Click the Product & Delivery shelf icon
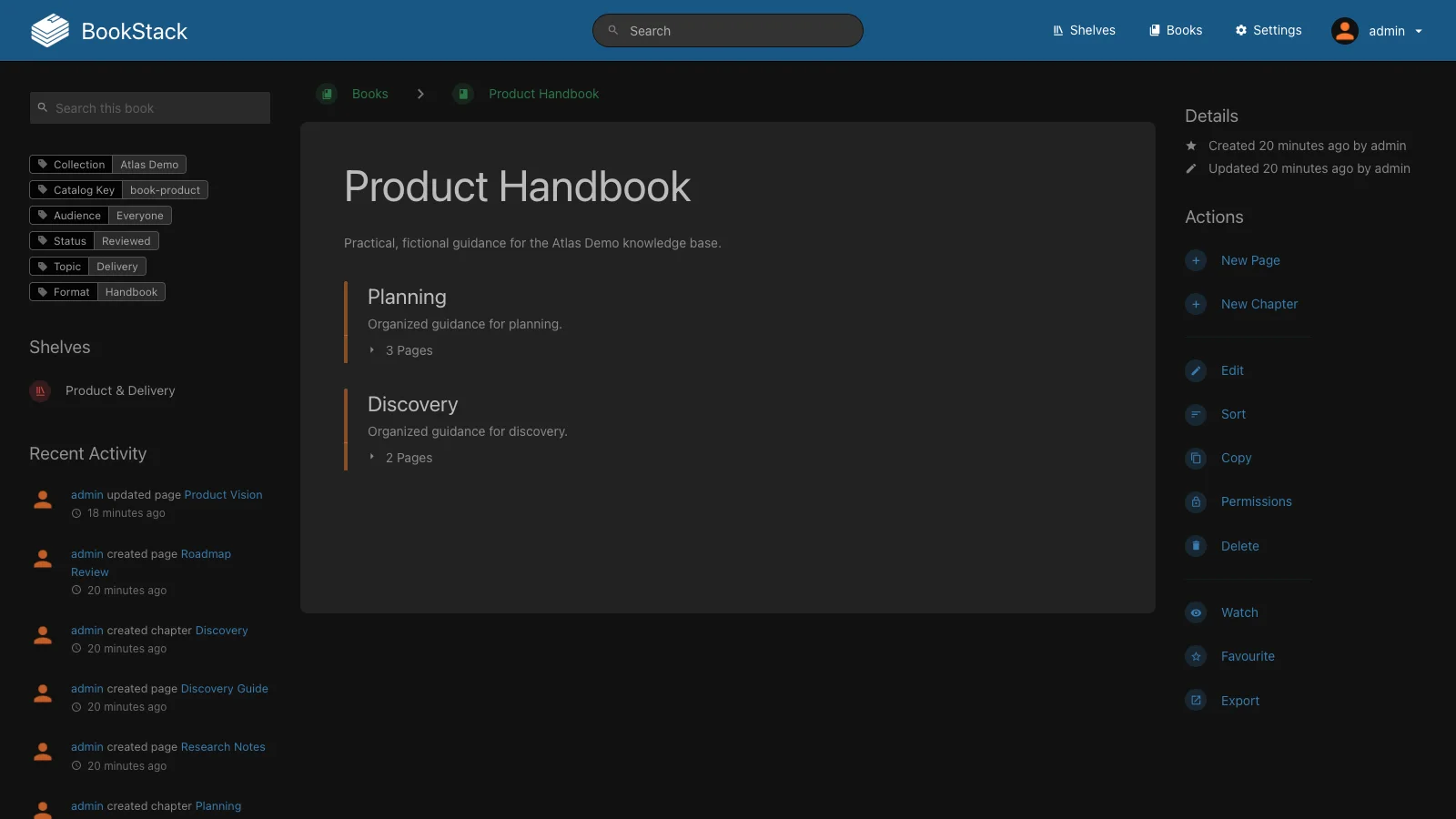This screenshot has height=819, width=1456. [40, 390]
